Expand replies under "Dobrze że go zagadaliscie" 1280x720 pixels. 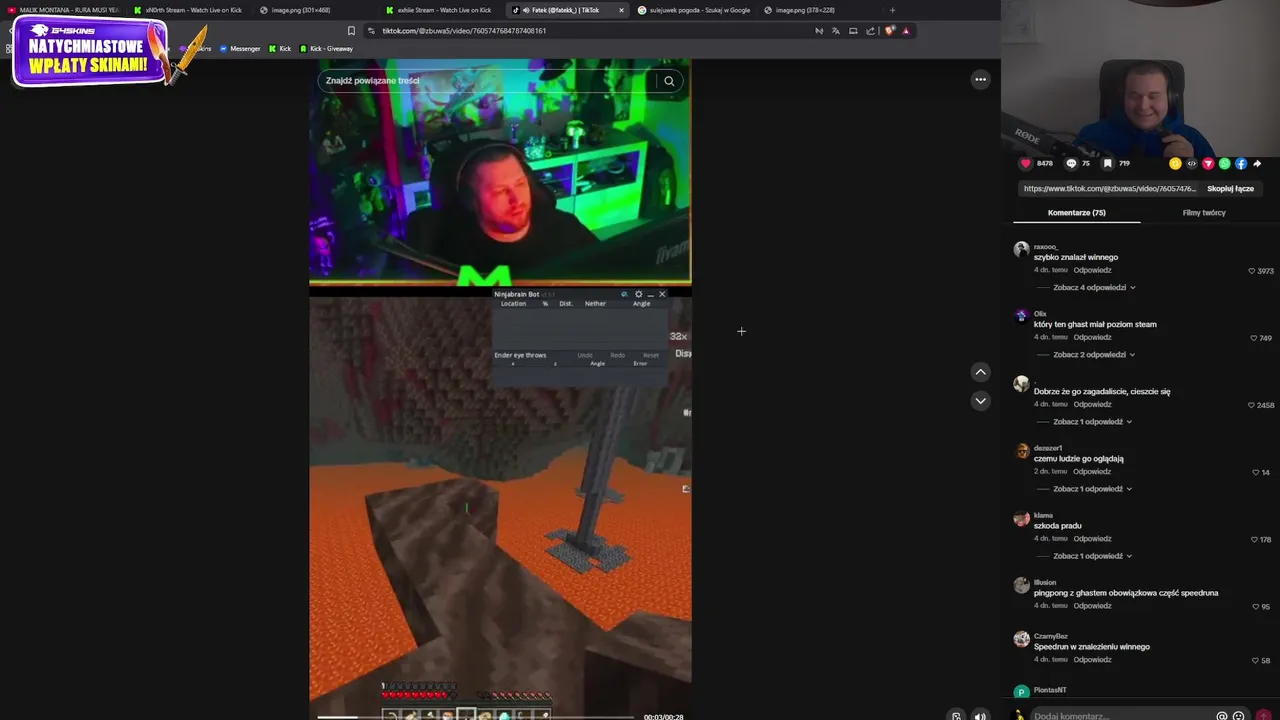1093,421
